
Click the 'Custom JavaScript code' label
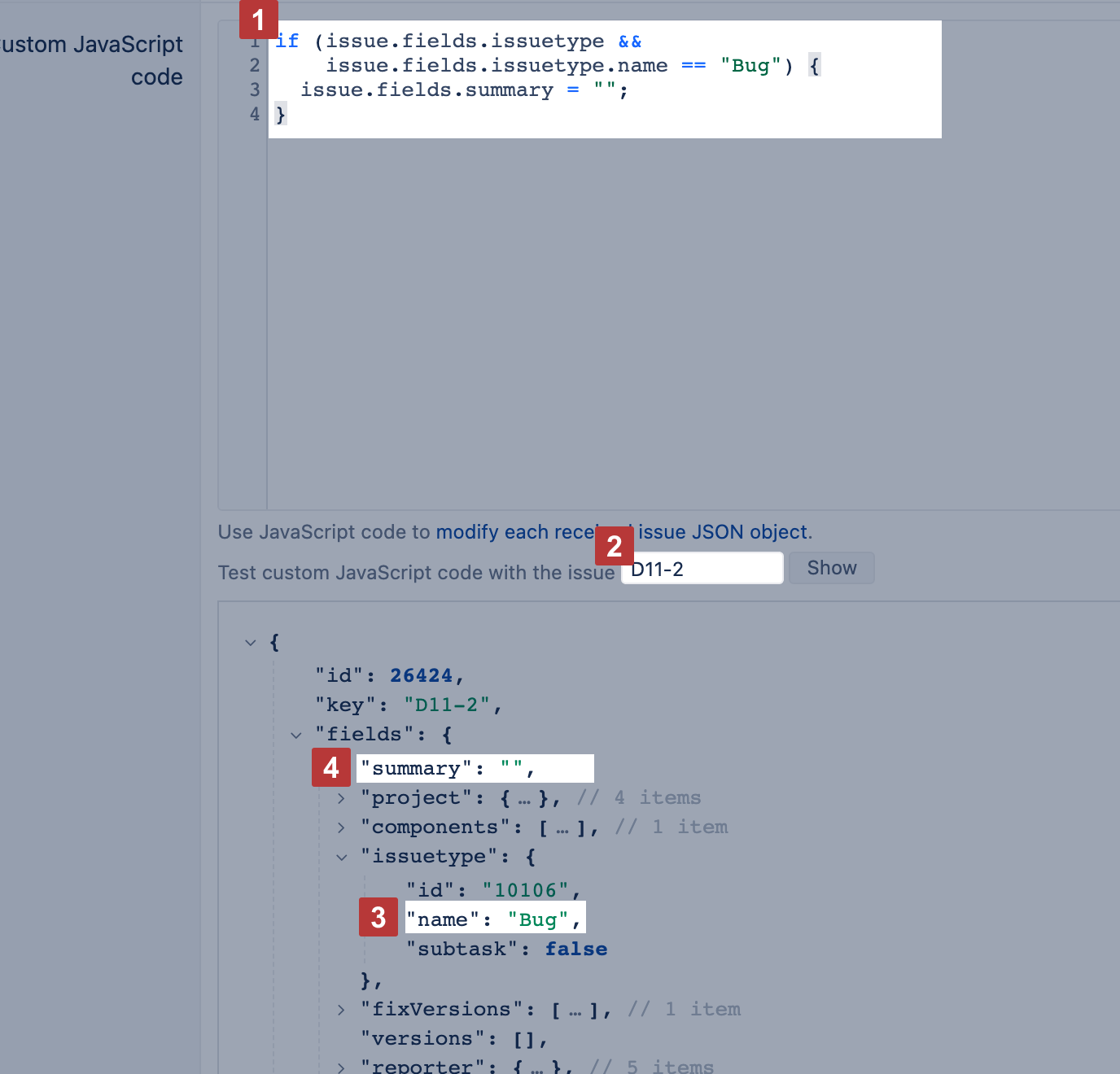[91, 60]
